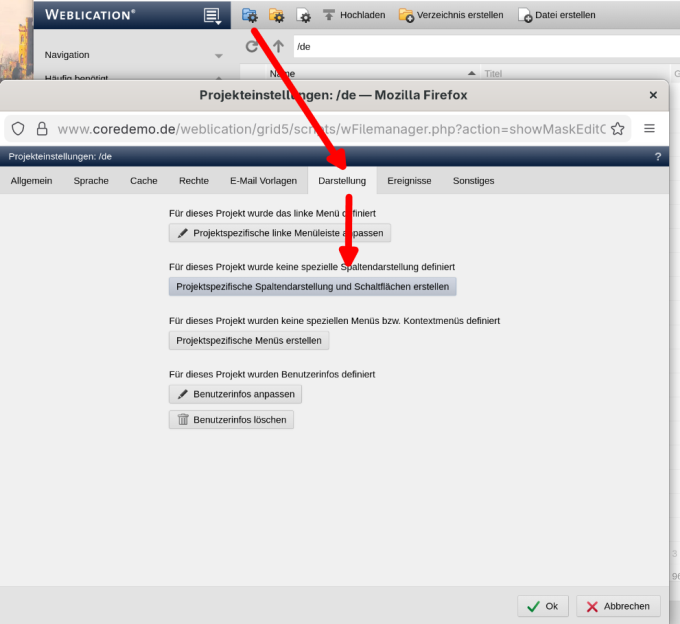
Task: Click the yellow folder settings icon
Action: coord(276,15)
